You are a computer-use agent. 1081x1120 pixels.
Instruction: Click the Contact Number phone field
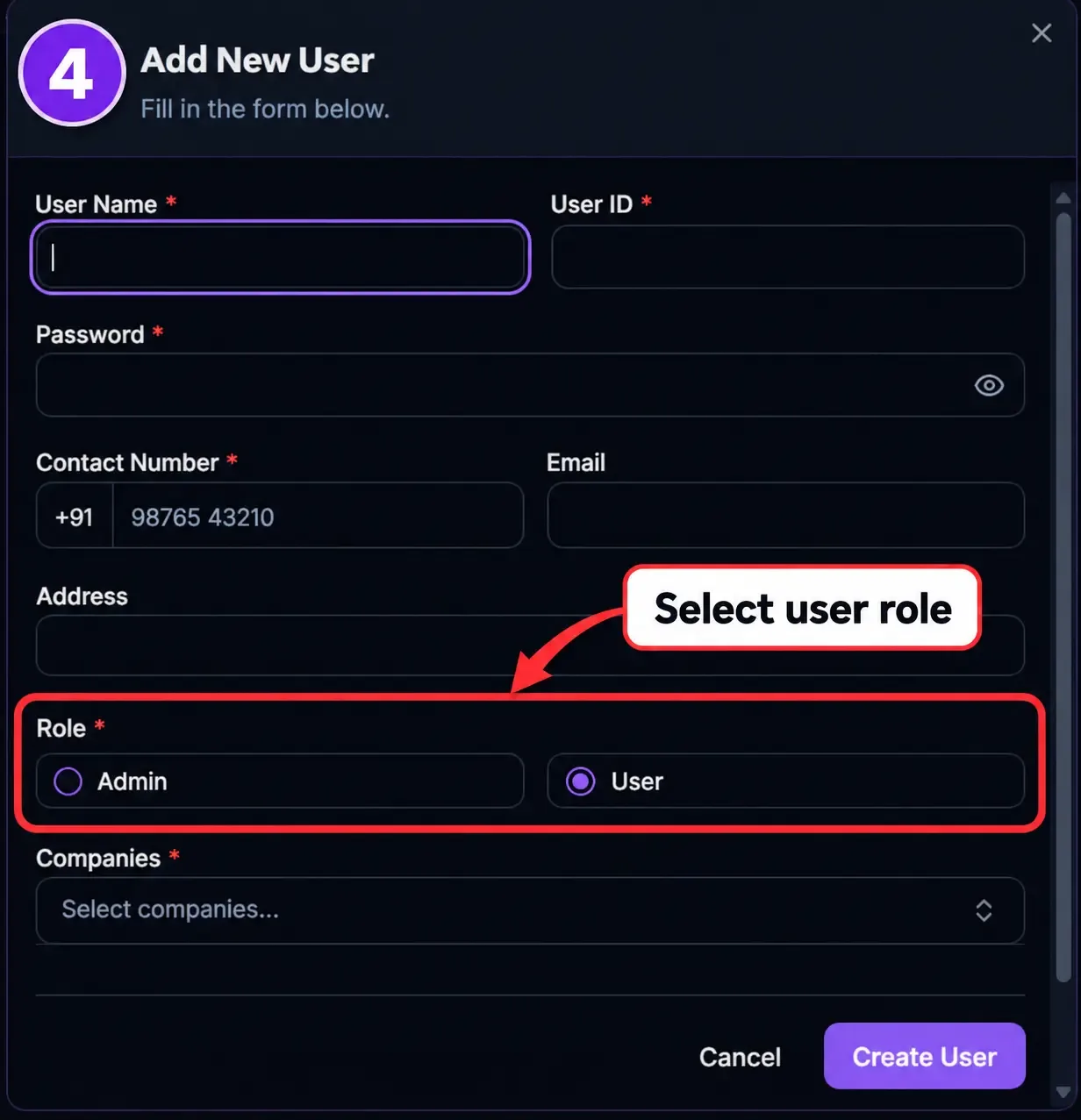tap(318, 517)
